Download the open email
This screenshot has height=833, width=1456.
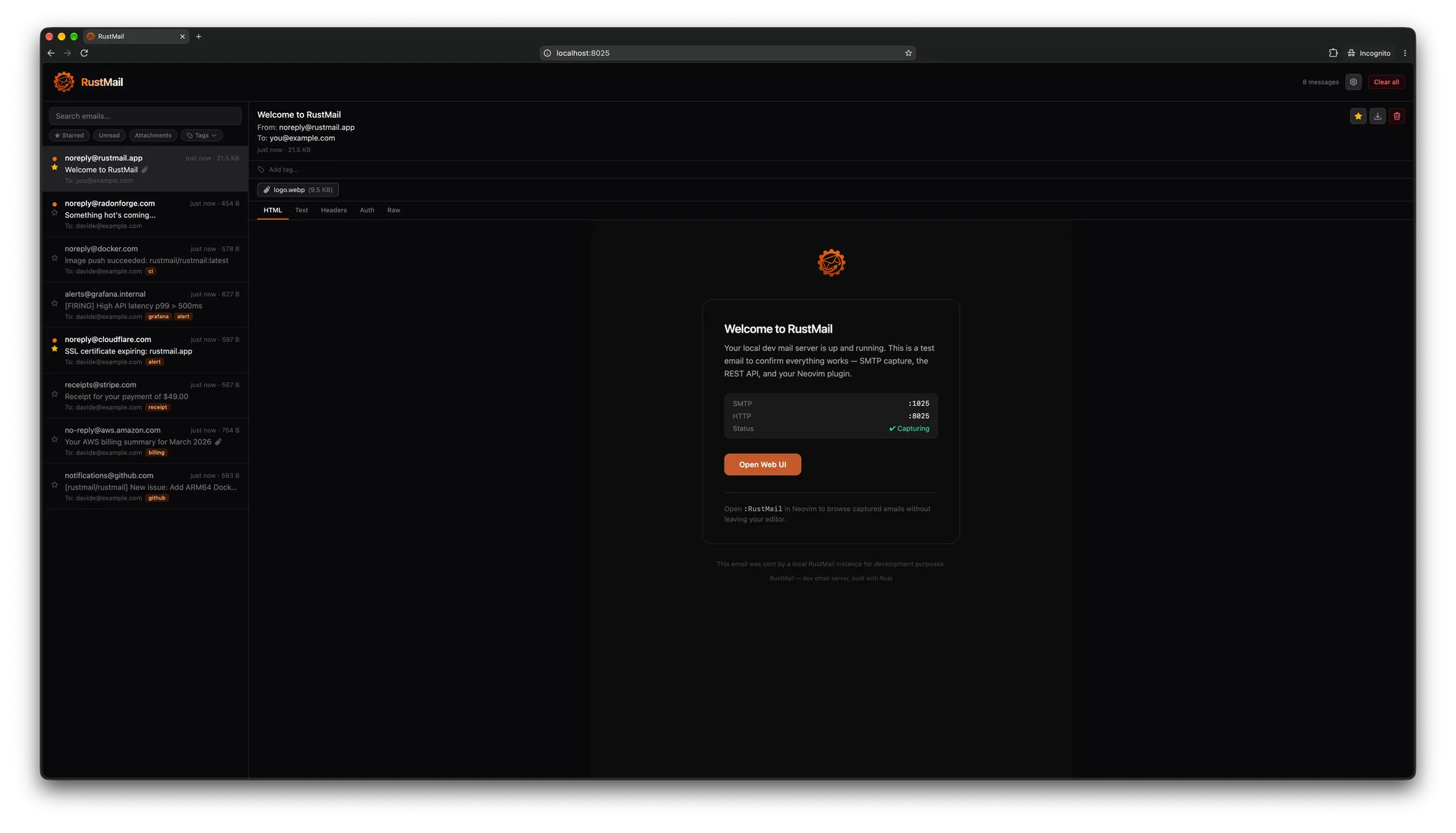(1377, 116)
